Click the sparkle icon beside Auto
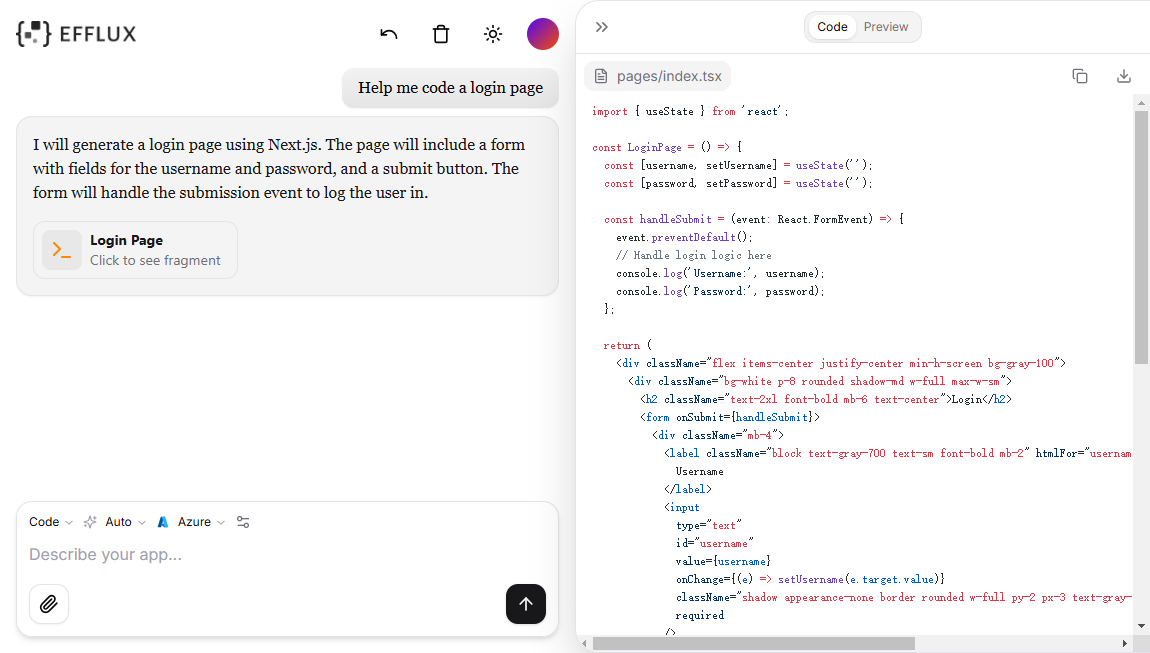Viewport: 1150px width, 653px height. (x=89, y=522)
